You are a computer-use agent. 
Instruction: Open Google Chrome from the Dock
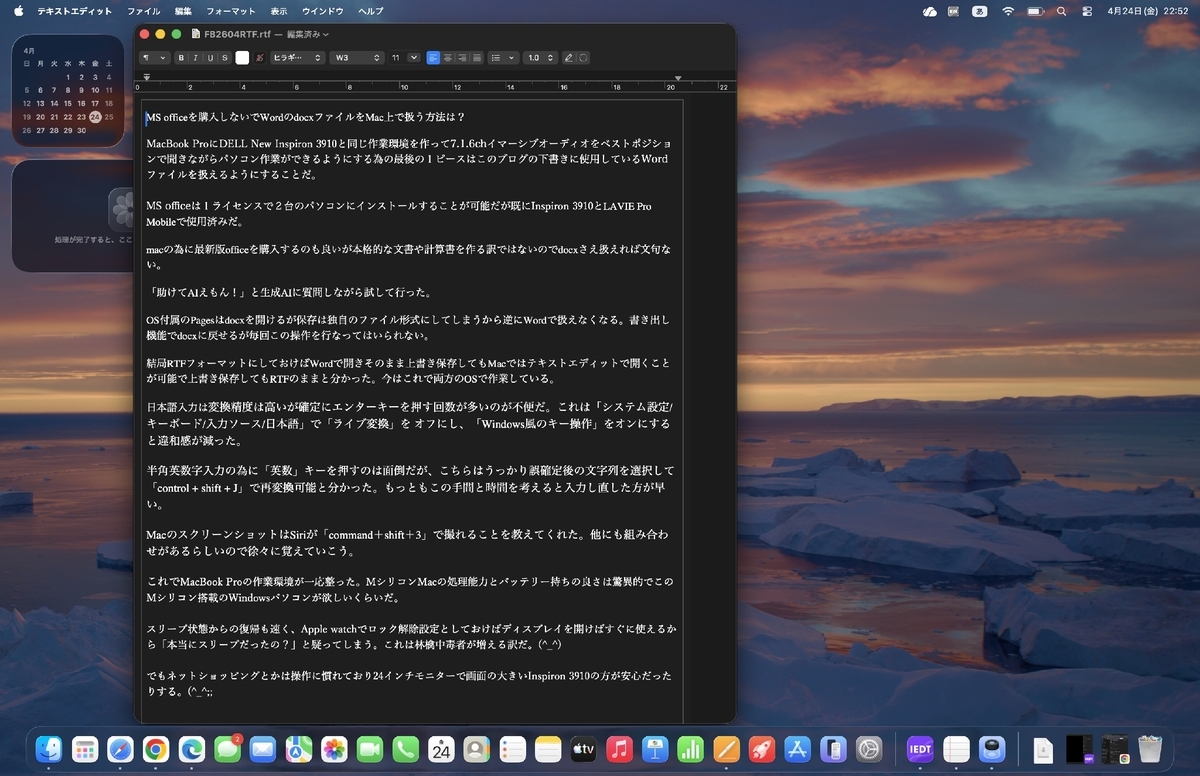point(155,749)
